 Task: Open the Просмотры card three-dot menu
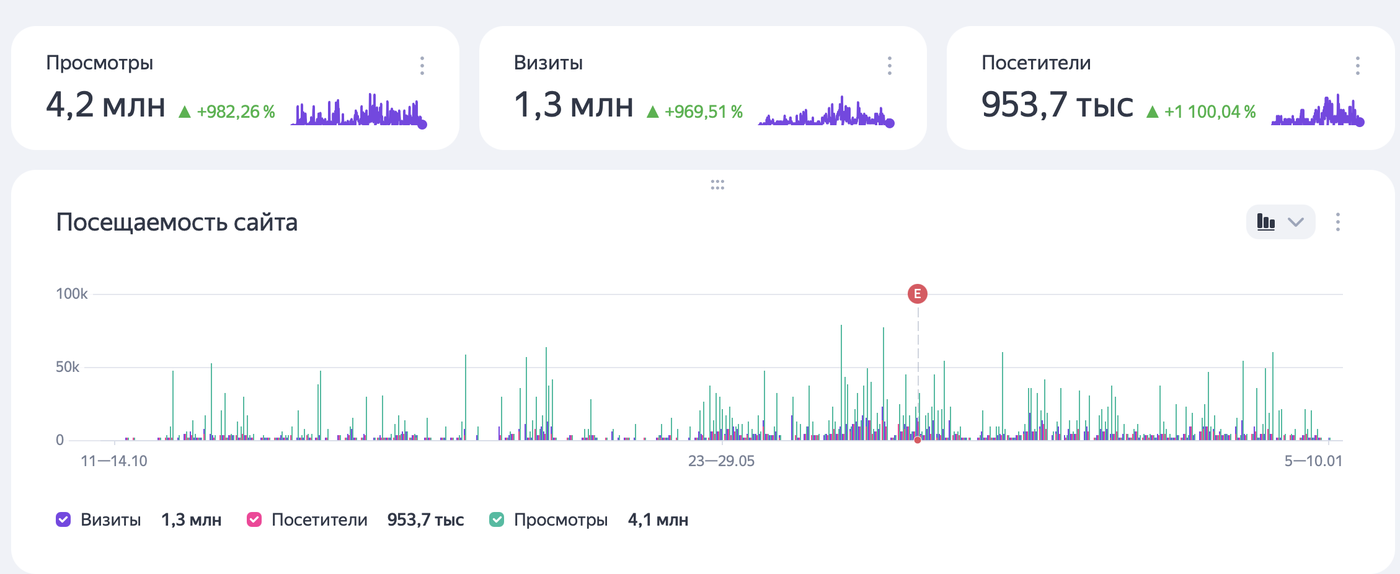(x=422, y=66)
